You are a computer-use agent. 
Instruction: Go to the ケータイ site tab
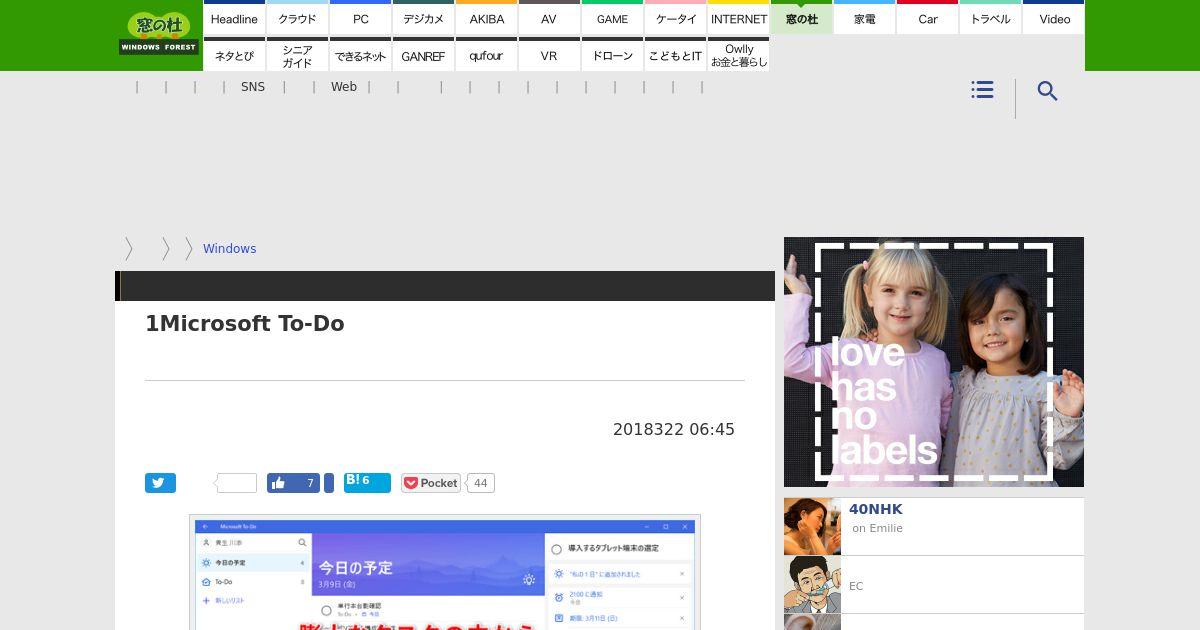(675, 18)
